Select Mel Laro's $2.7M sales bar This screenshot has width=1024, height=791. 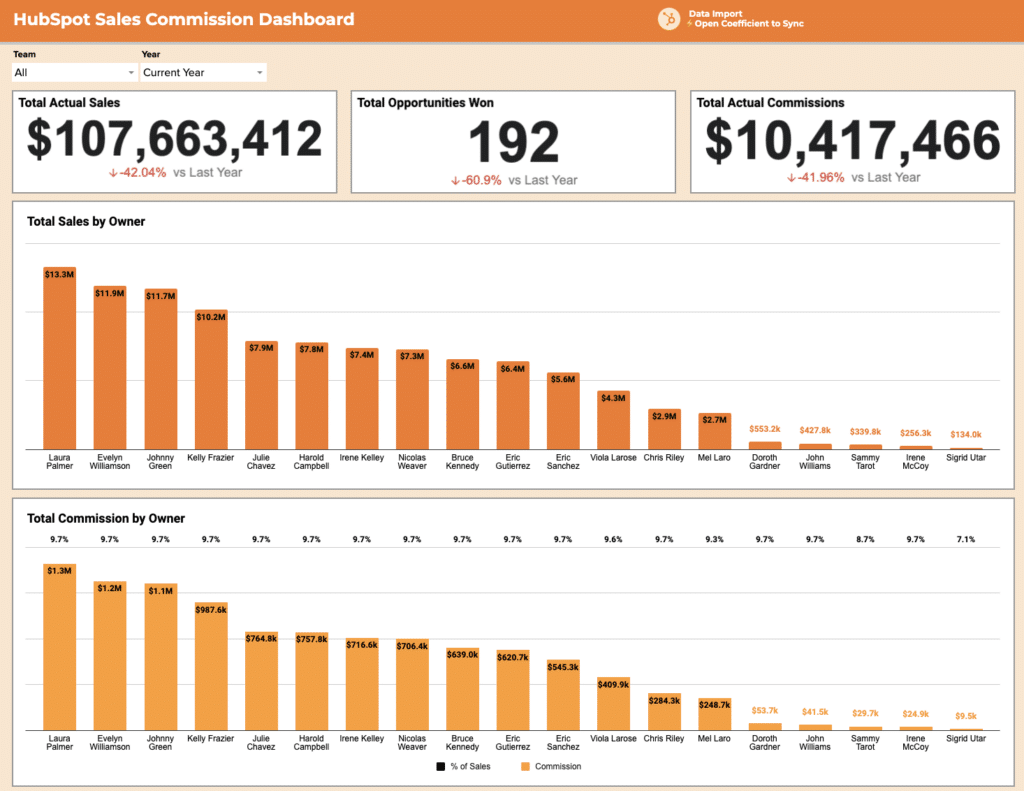(x=714, y=431)
